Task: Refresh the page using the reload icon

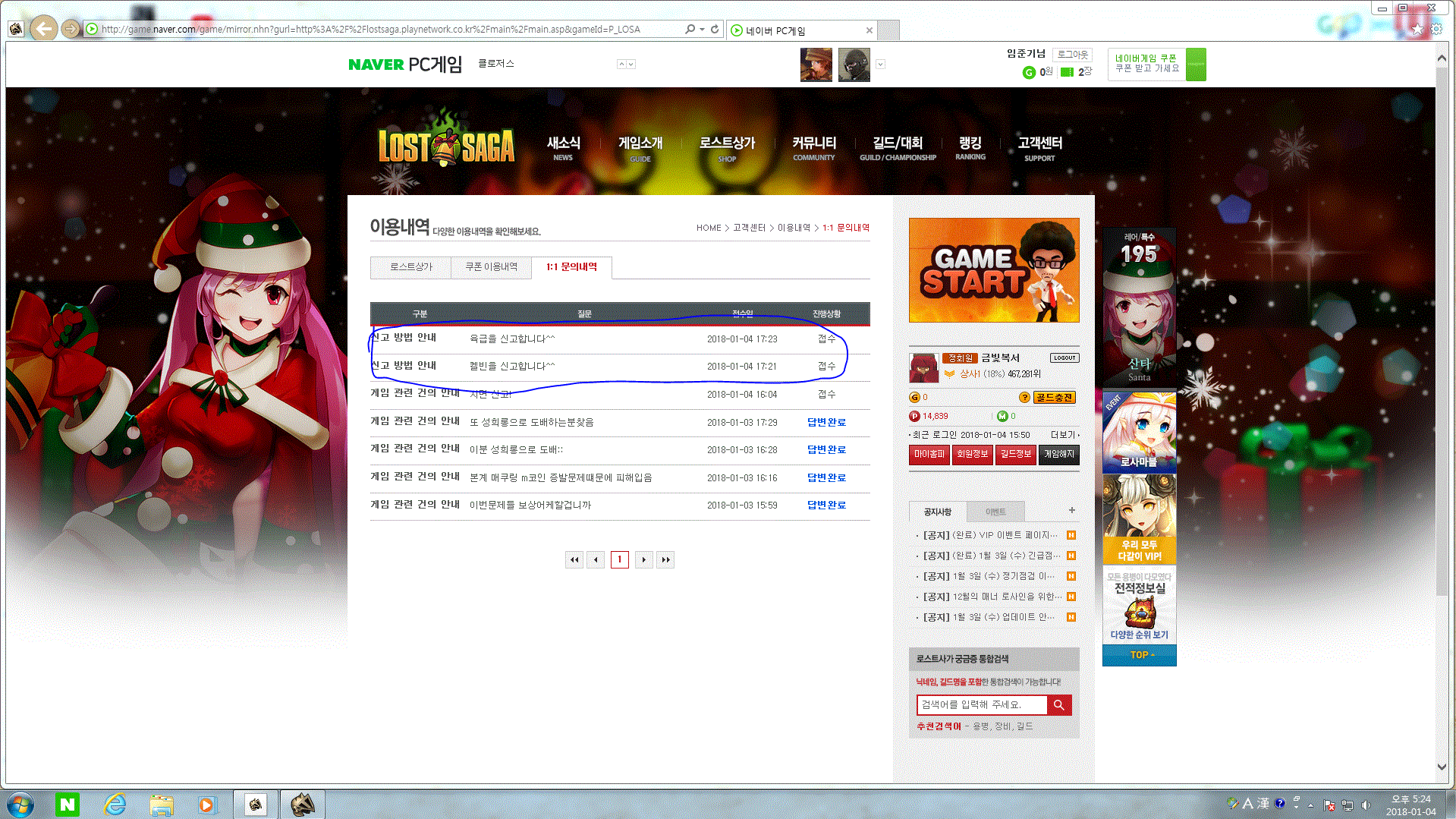Action: click(715, 29)
